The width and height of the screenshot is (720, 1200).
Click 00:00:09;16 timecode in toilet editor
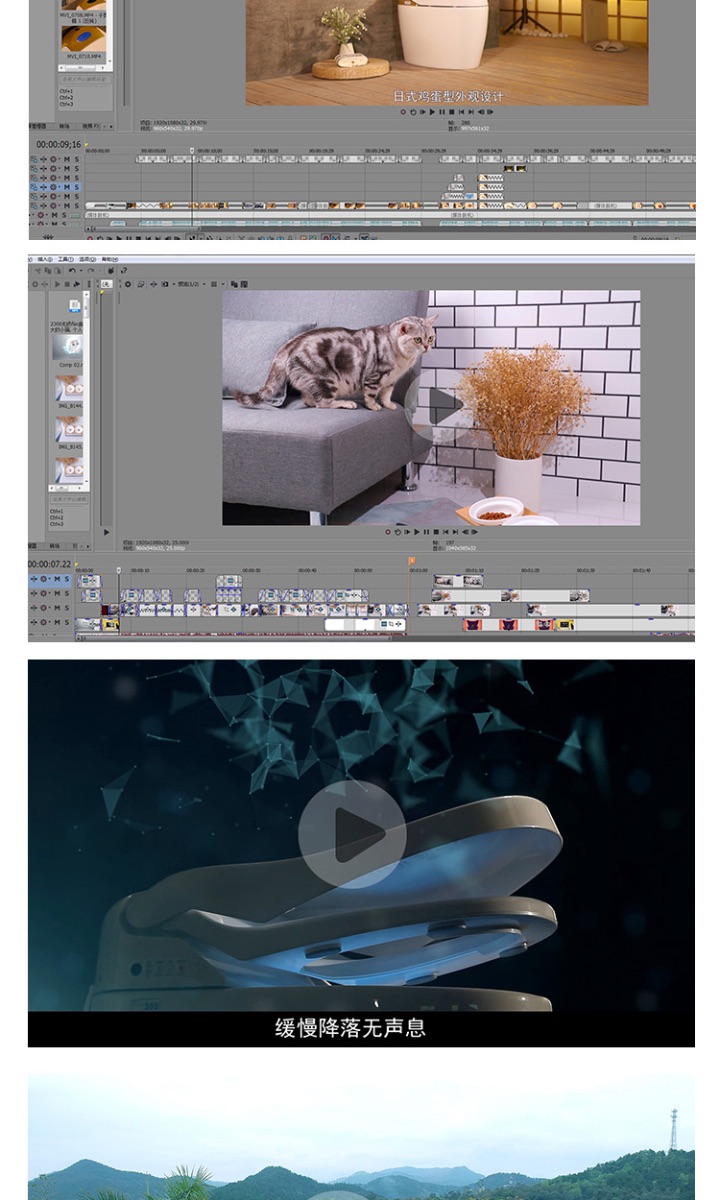tap(59, 144)
